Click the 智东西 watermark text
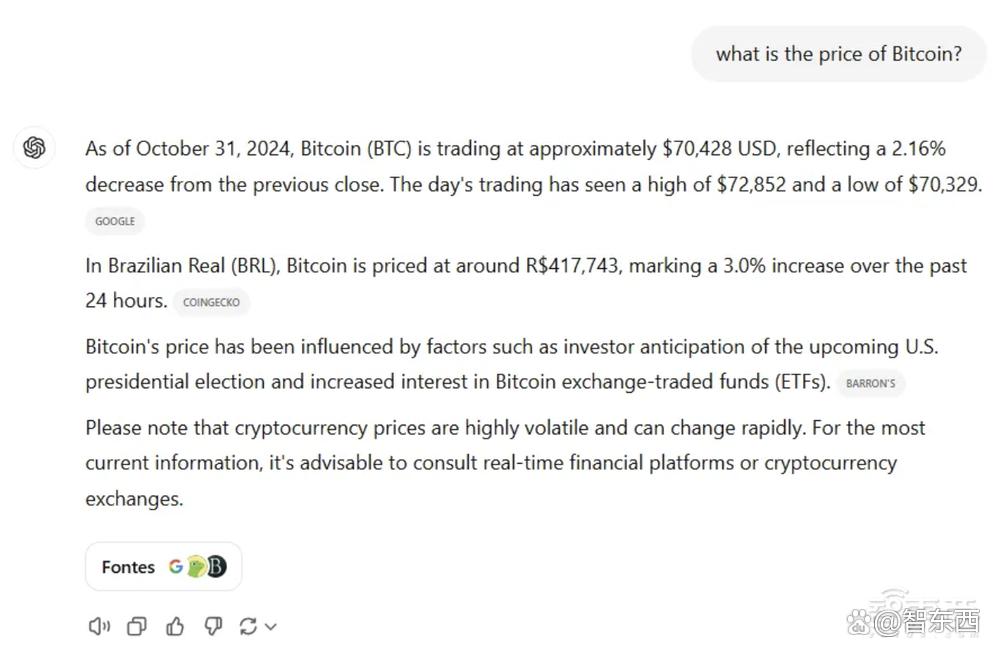Image resolution: width=1000 pixels, height=657 pixels. coord(941,621)
